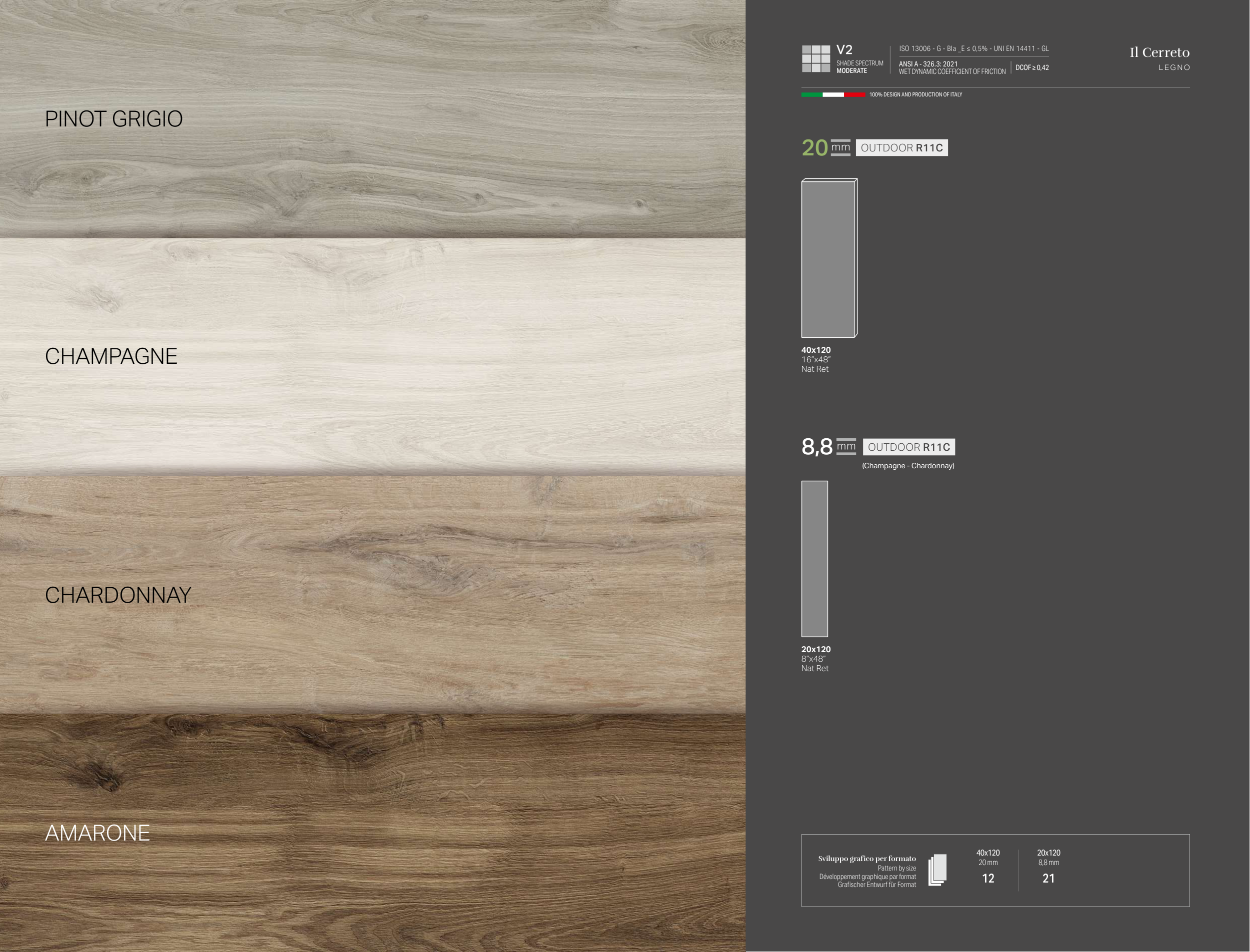
Task: Click the DCOF ≥ 0,42 value
Action: point(1031,68)
